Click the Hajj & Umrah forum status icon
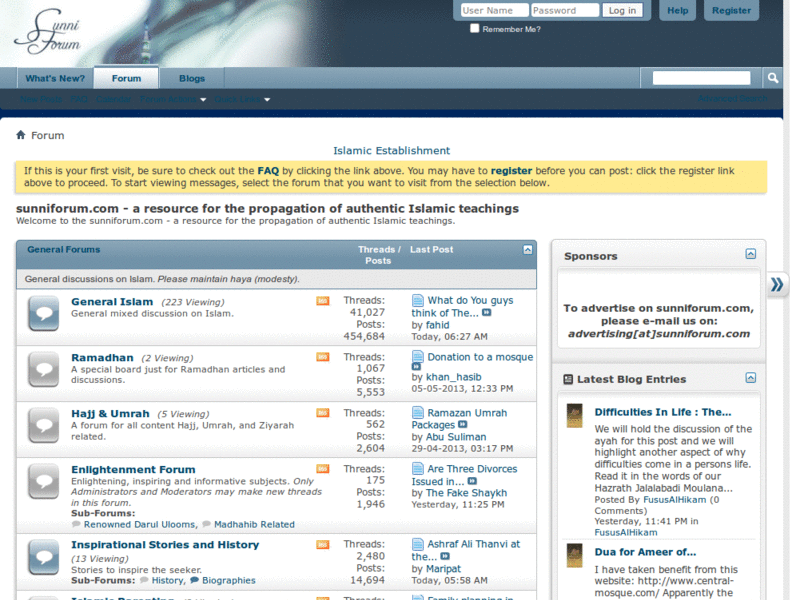The image size is (800, 600). (44, 425)
